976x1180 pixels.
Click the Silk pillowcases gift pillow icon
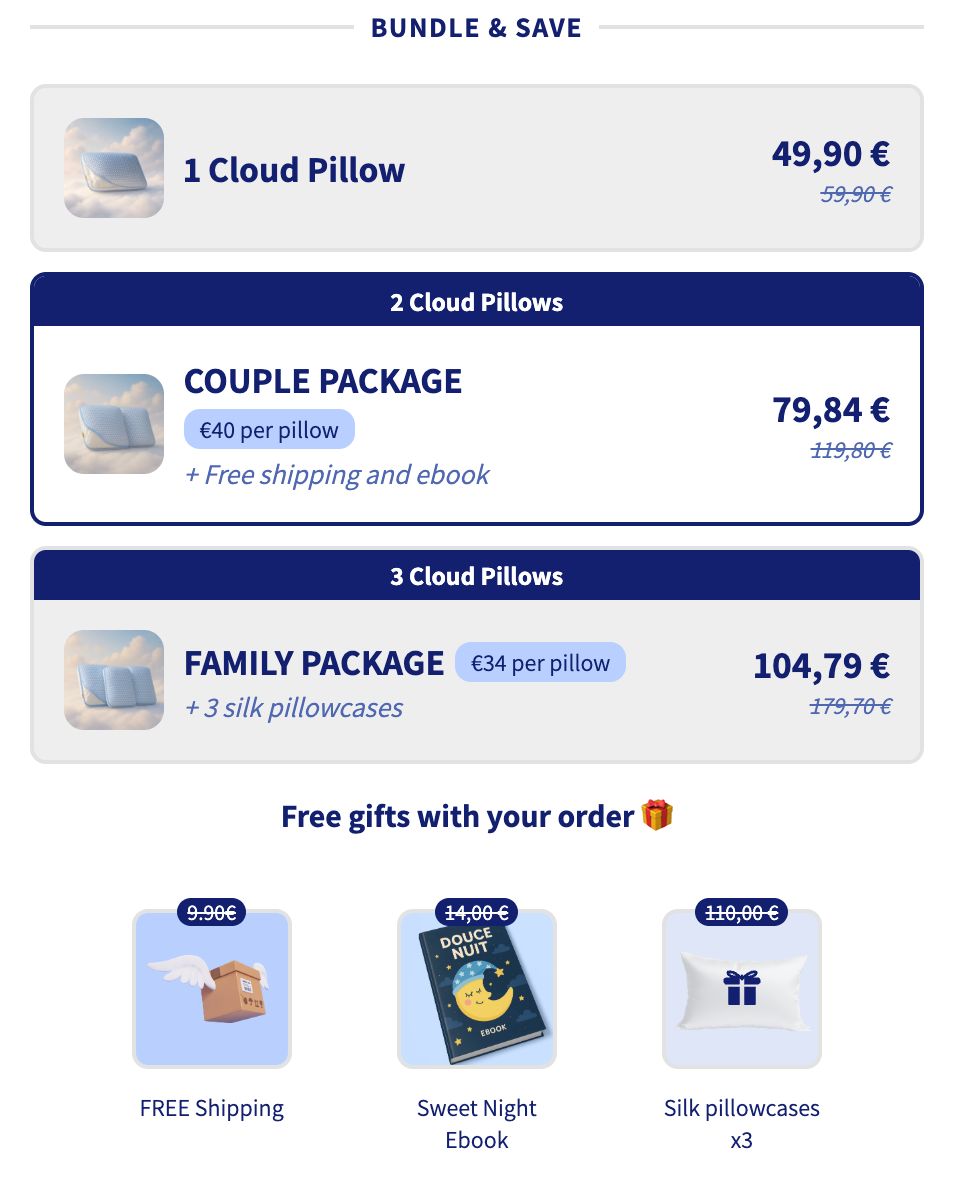point(741,988)
